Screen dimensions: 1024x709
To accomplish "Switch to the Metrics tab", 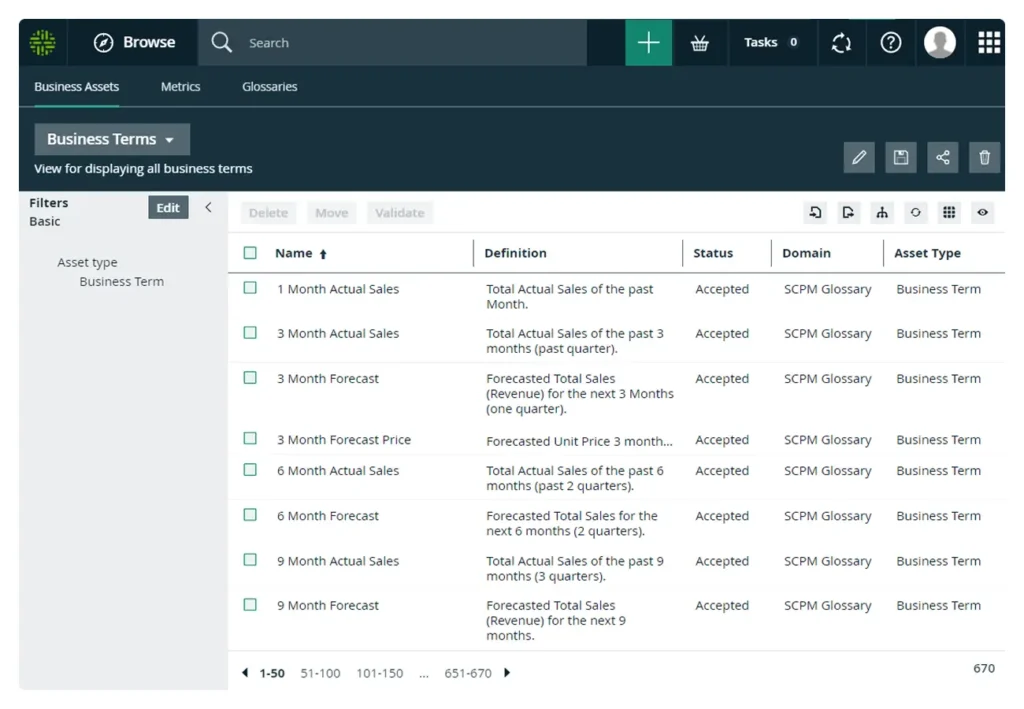I will click(x=180, y=87).
